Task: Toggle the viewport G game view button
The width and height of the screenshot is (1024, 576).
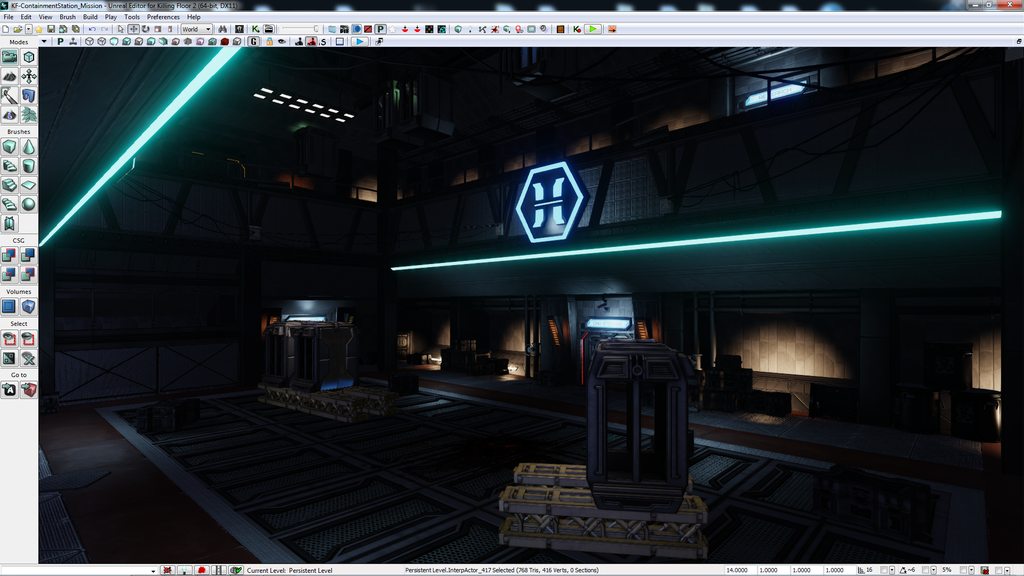Action: point(253,42)
